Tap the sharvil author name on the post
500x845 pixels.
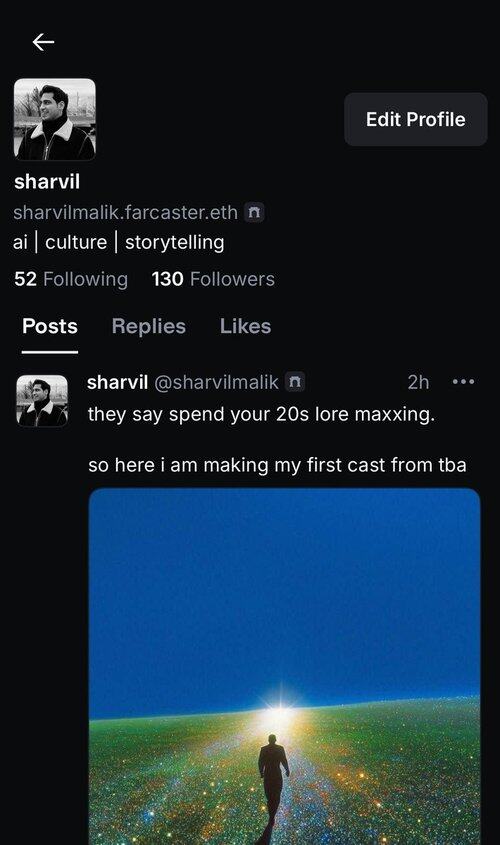click(117, 382)
